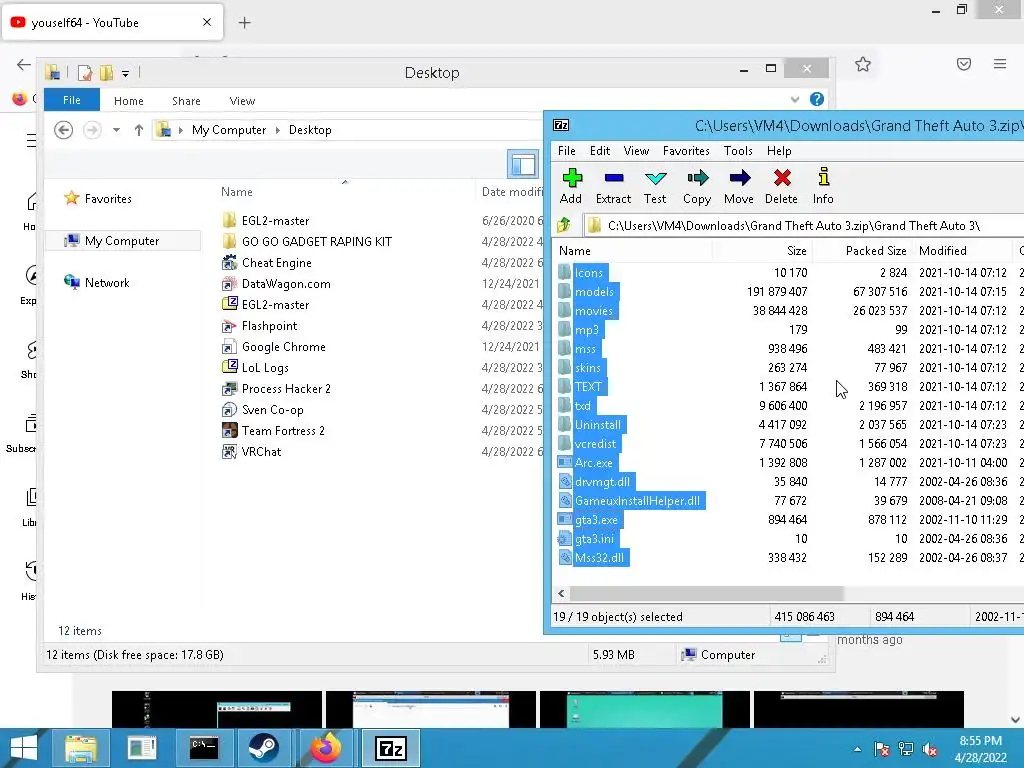The height and width of the screenshot is (768, 1024).
Task: Open the Firefox hamburger menu
Action: coord(1000,64)
